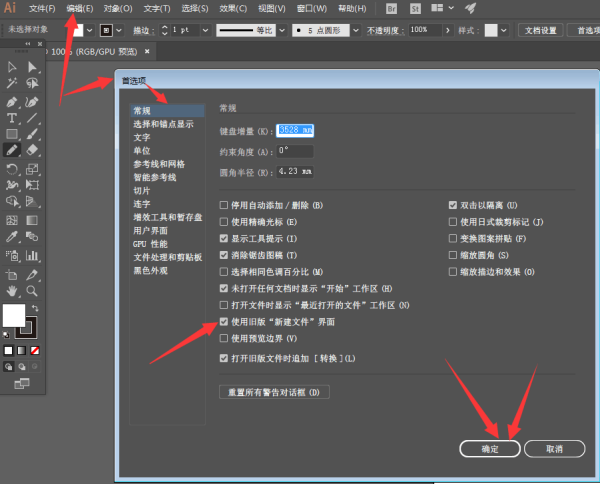Click the 确定 button
Image resolution: width=600 pixels, height=484 pixels.
click(490, 449)
